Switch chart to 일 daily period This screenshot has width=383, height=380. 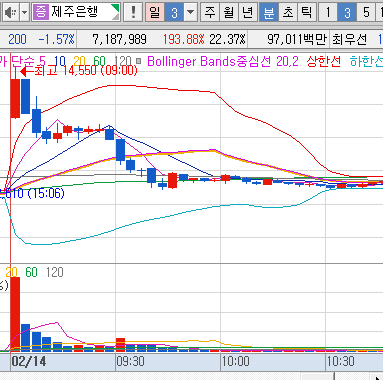click(155, 12)
